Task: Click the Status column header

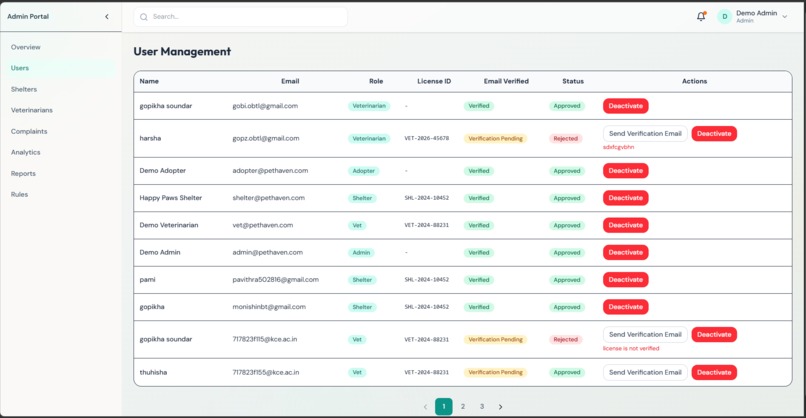Action: pyautogui.click(x=573, y=81)
